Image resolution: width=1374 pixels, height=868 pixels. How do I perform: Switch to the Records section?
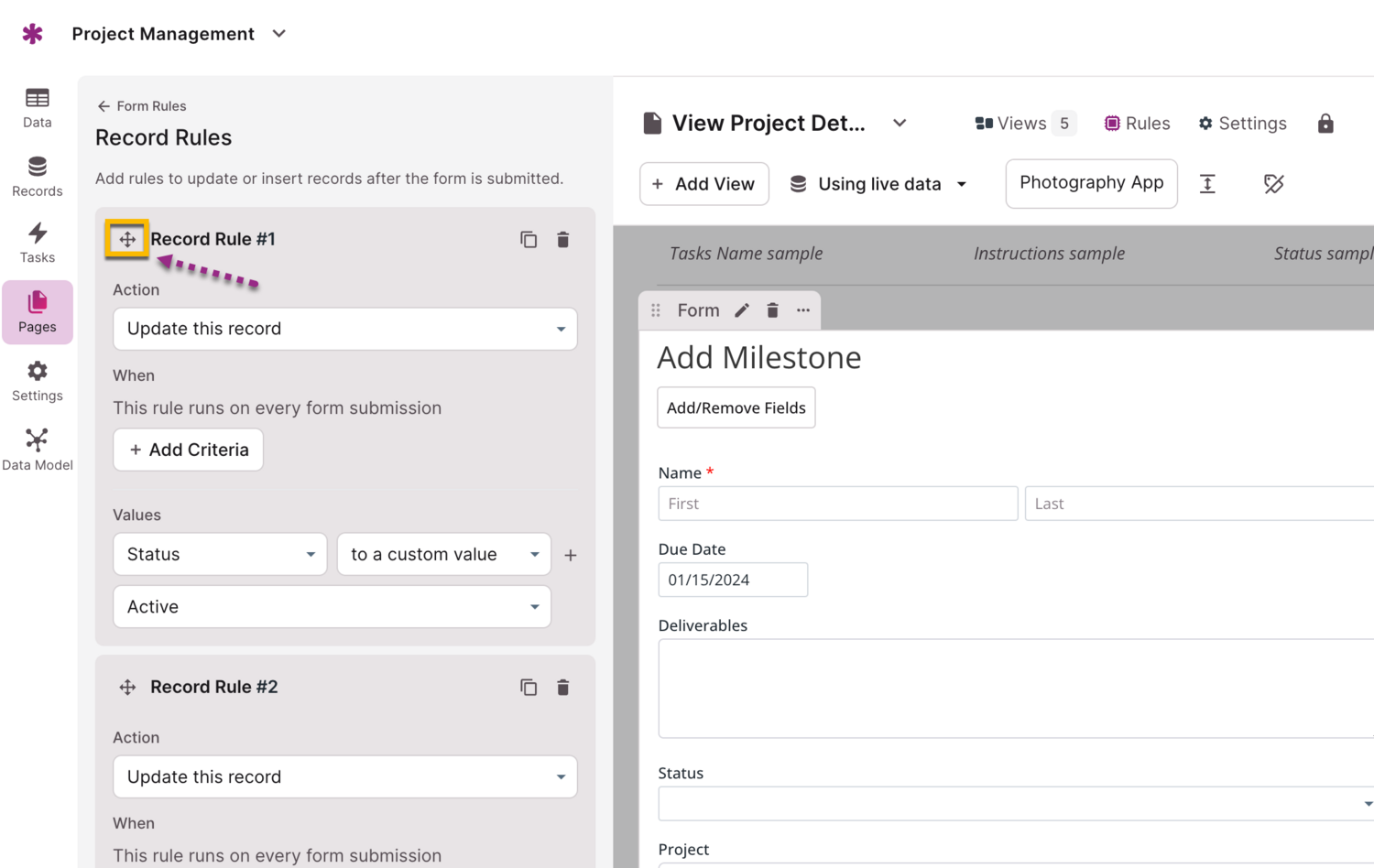37,177
